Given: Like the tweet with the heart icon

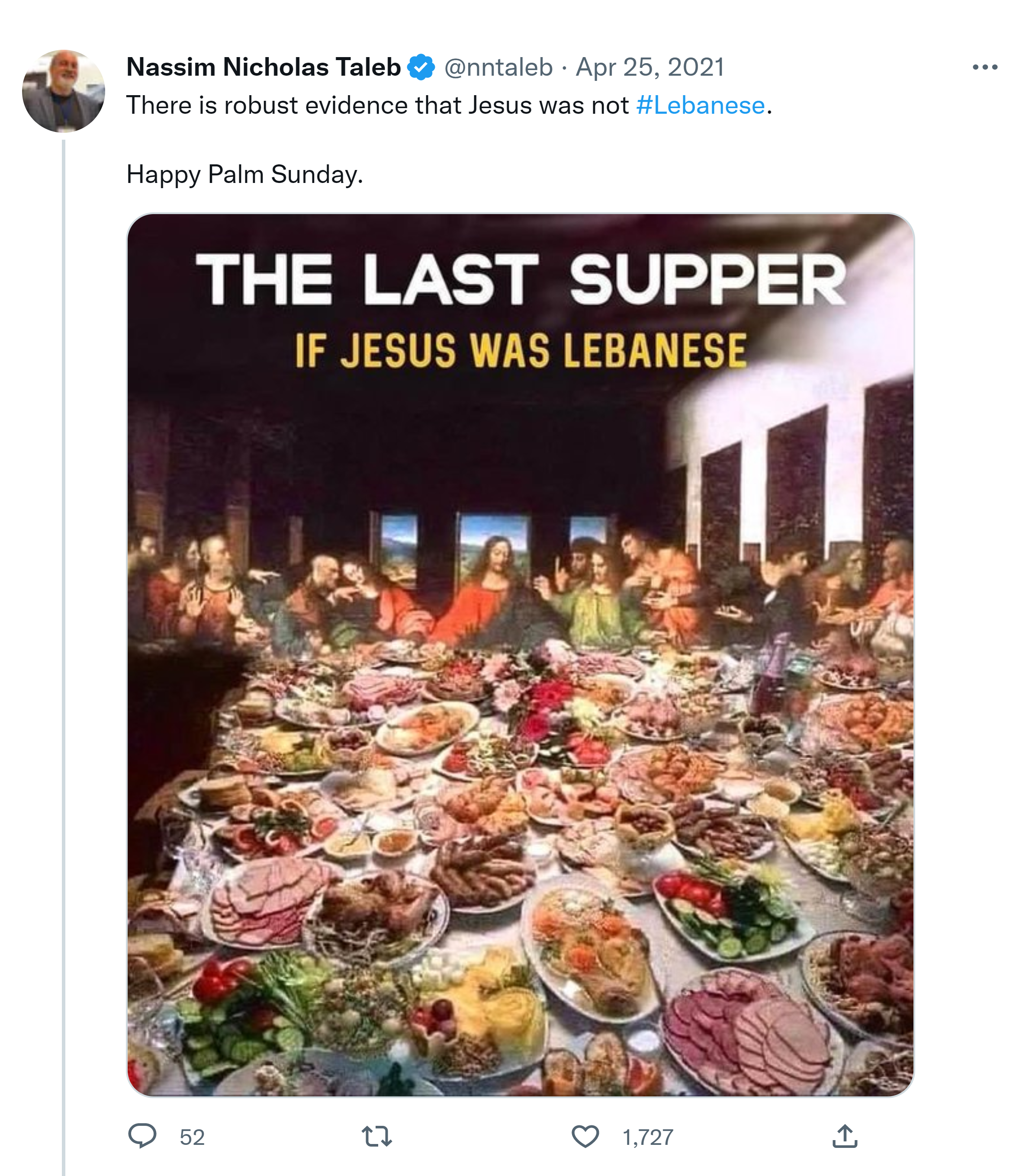Looking at the screenshot, I should click(585, 1136).
